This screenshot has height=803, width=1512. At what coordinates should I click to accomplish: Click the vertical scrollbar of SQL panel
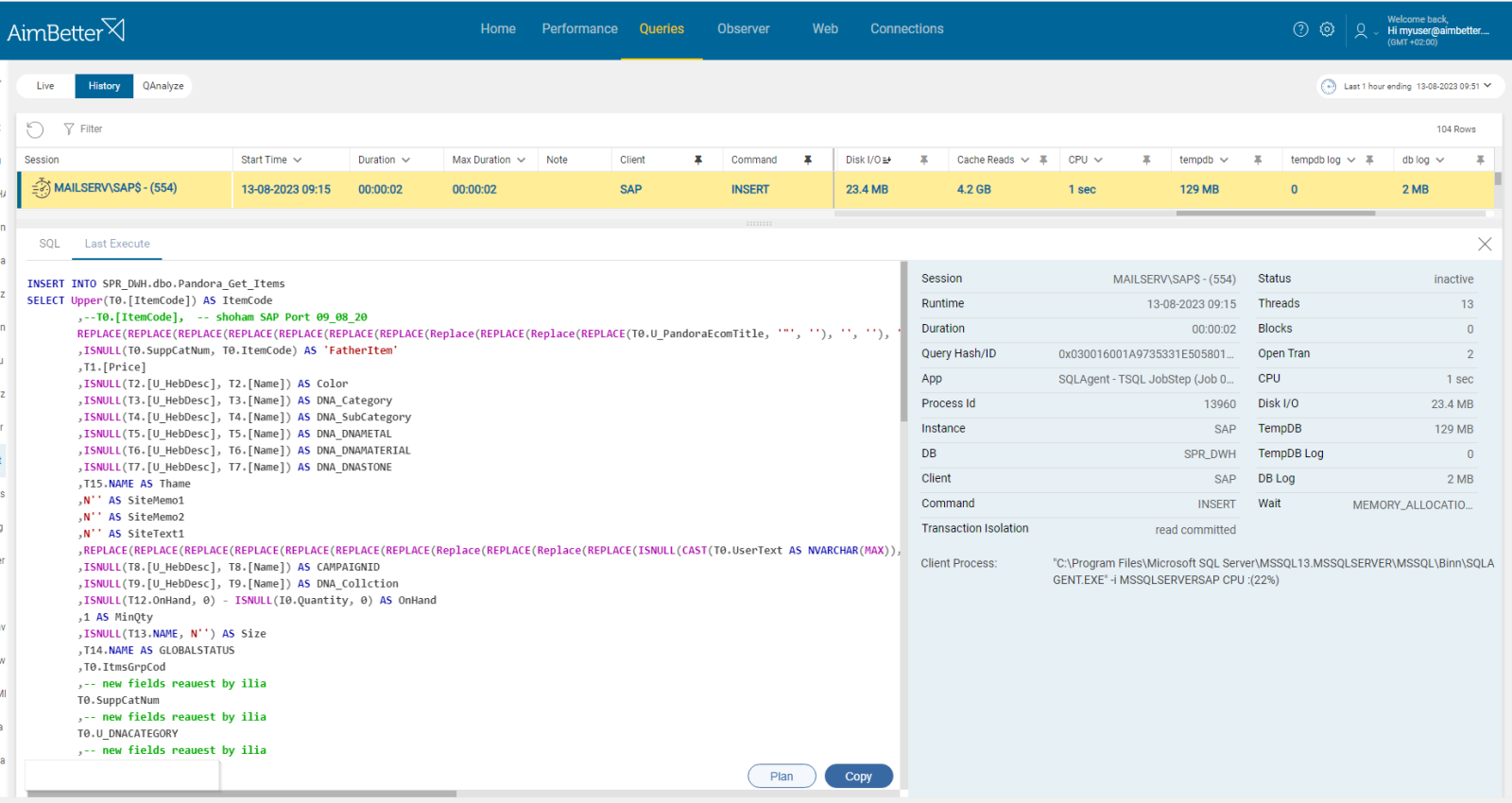click(904, 341)
